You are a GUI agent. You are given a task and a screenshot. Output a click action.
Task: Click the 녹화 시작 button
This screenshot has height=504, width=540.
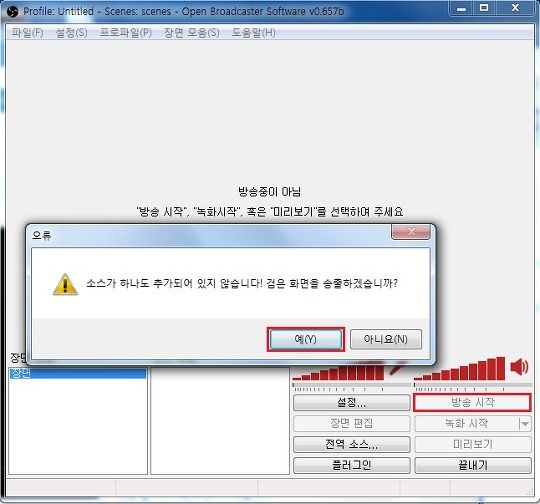[466, 423]
